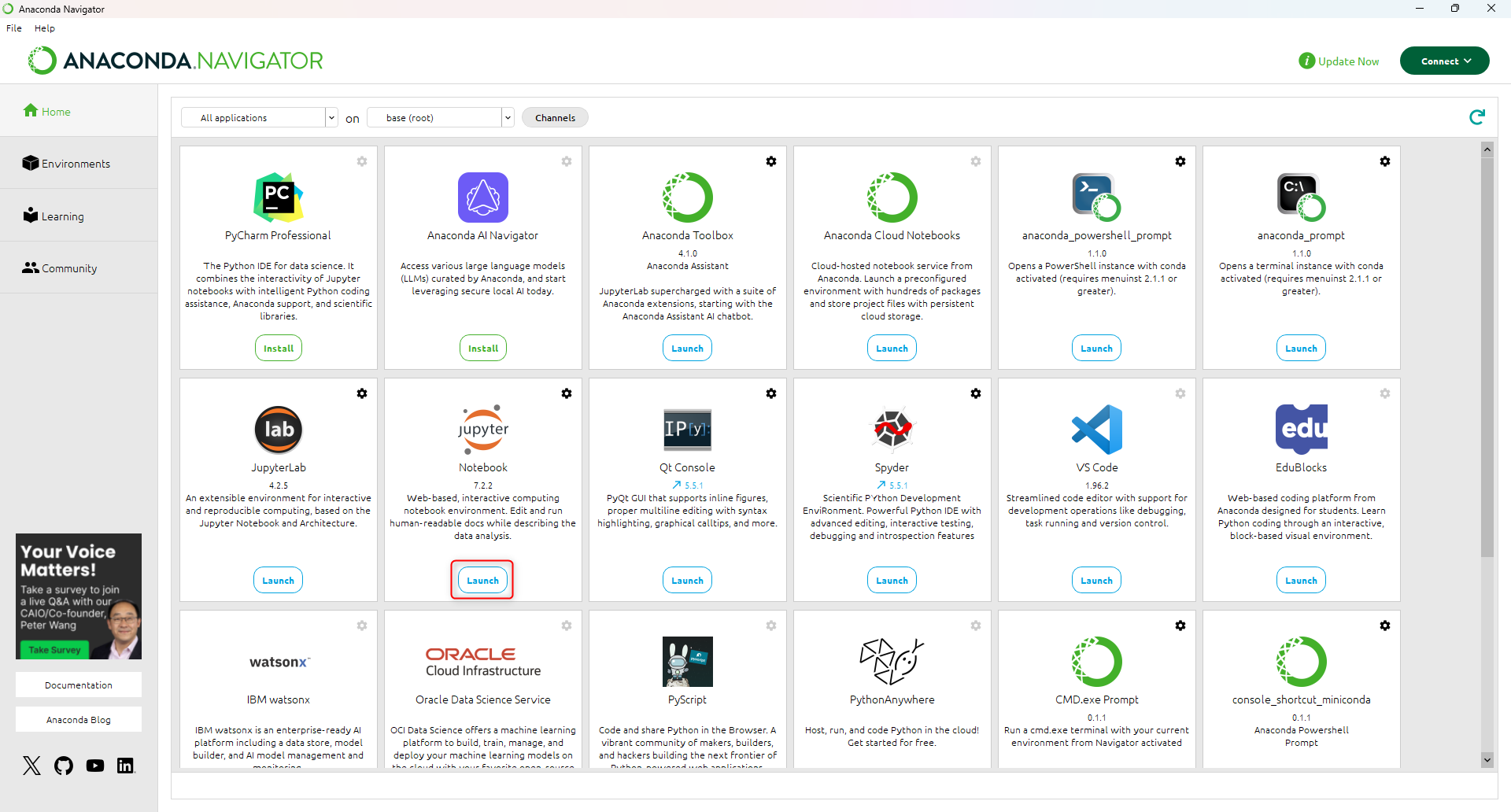Click the Take Survey banner button

point(54,649)
